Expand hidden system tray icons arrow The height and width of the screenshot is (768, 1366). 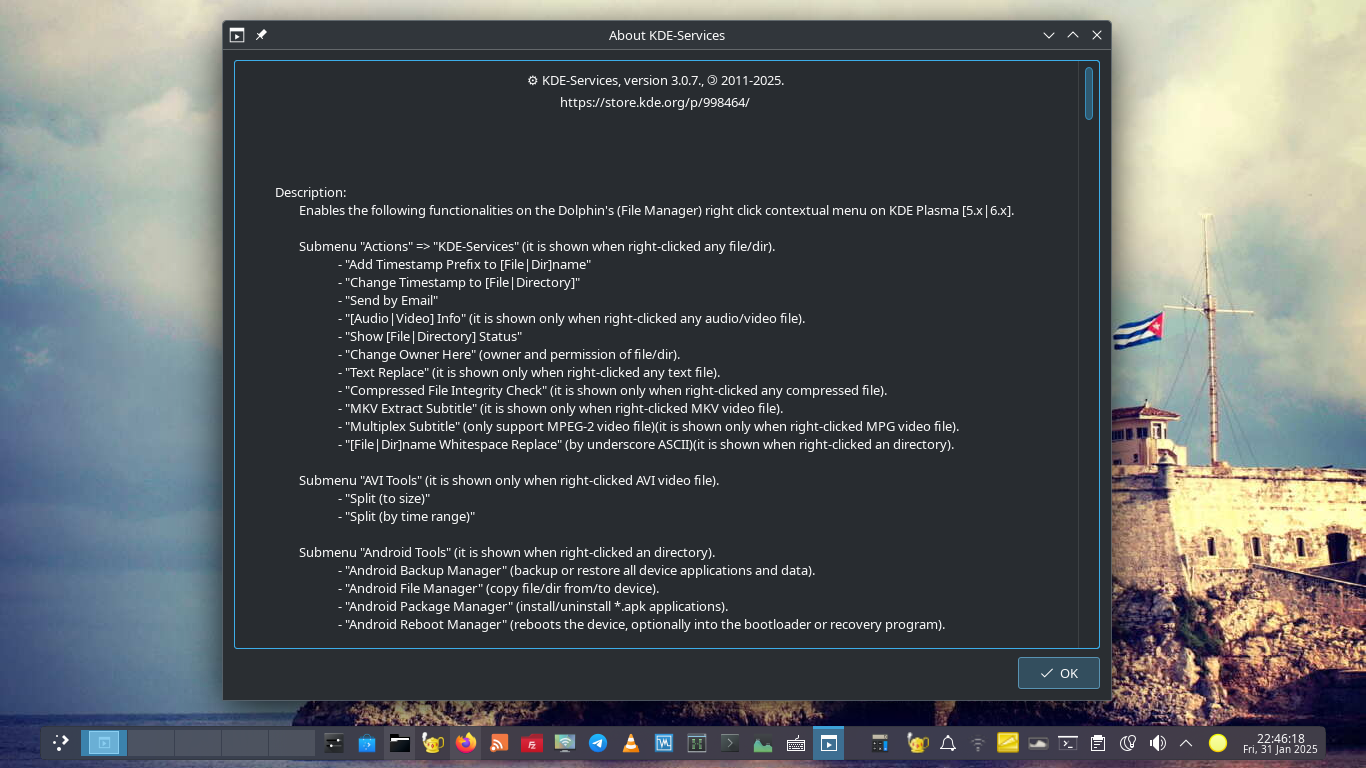(x=1186, y=743)
